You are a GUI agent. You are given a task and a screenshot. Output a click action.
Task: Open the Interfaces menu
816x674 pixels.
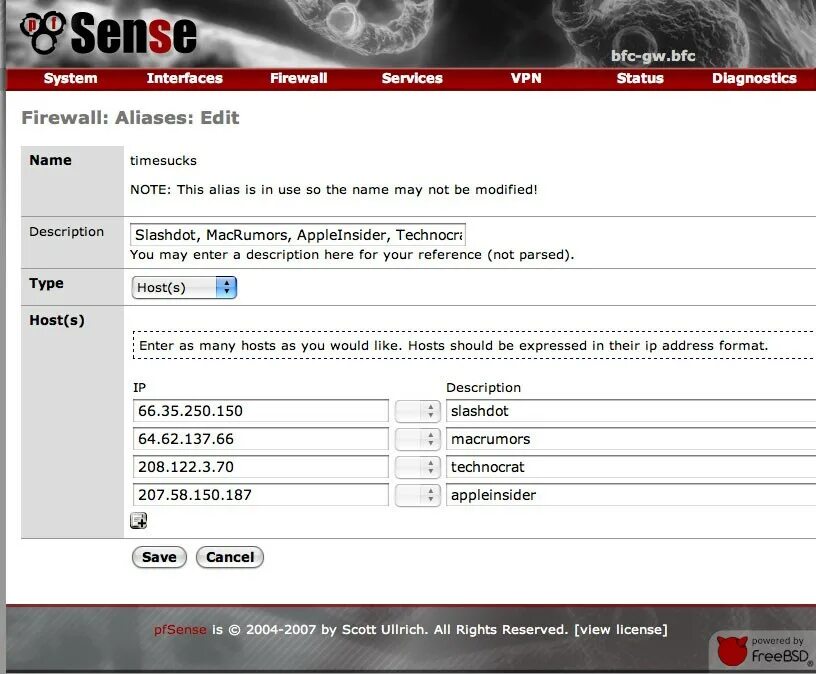tap(184, 78)
